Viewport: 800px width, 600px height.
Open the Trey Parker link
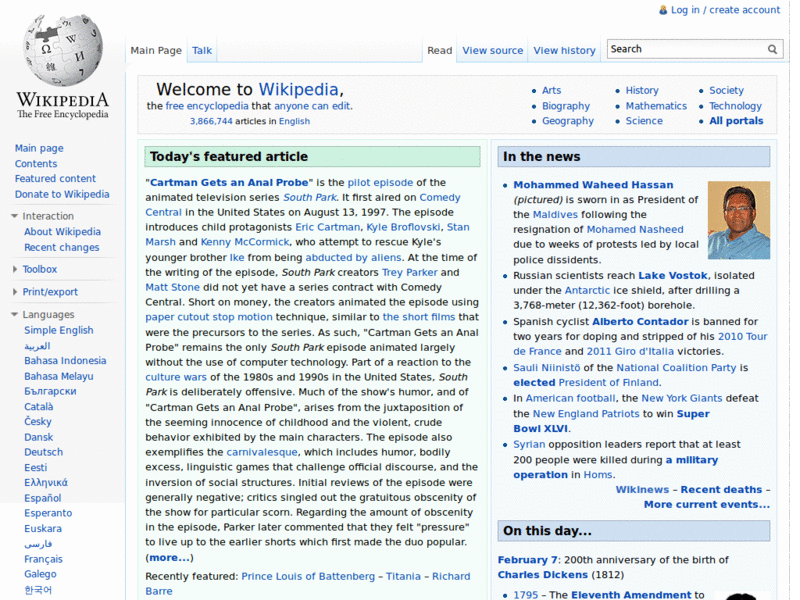point(410,272)
